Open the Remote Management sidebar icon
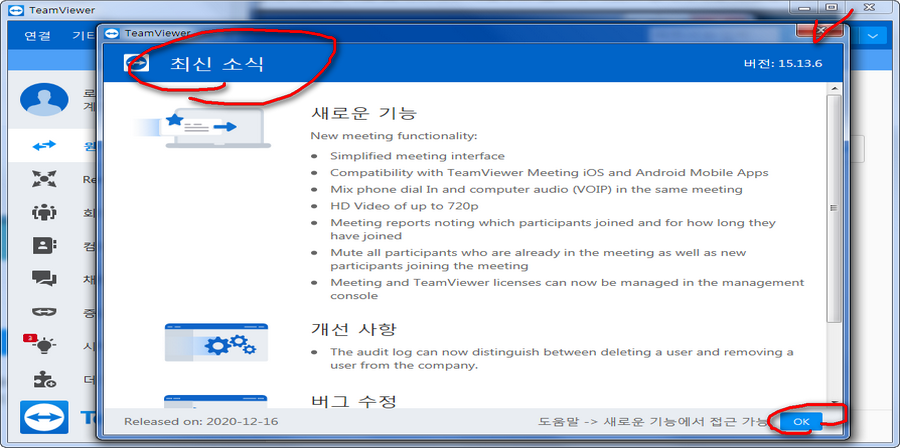 pos(44,180)
